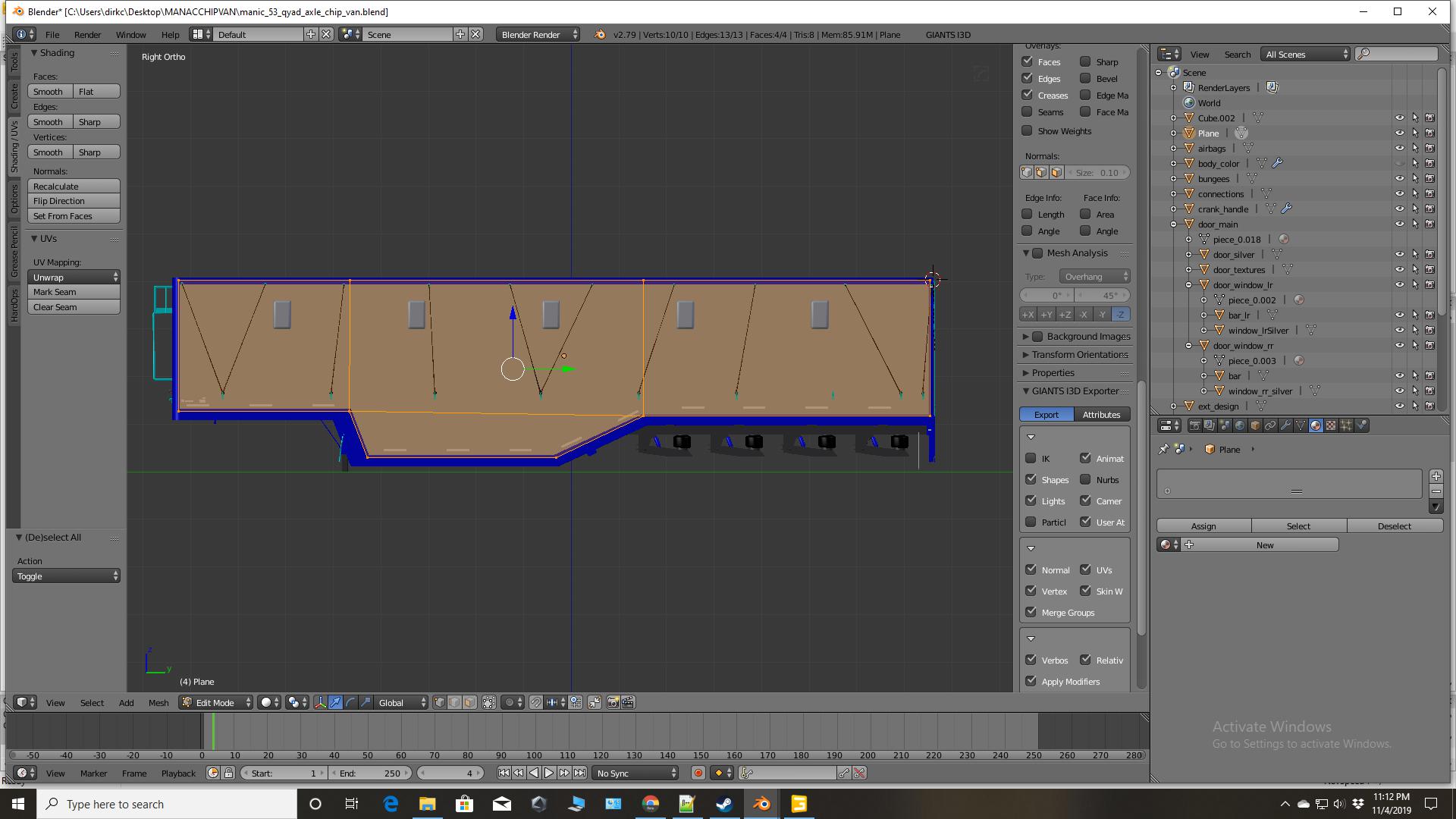
Task: Hide the airbags object using eye icon
Action: pyautogui.click(x=1399, y=149)
